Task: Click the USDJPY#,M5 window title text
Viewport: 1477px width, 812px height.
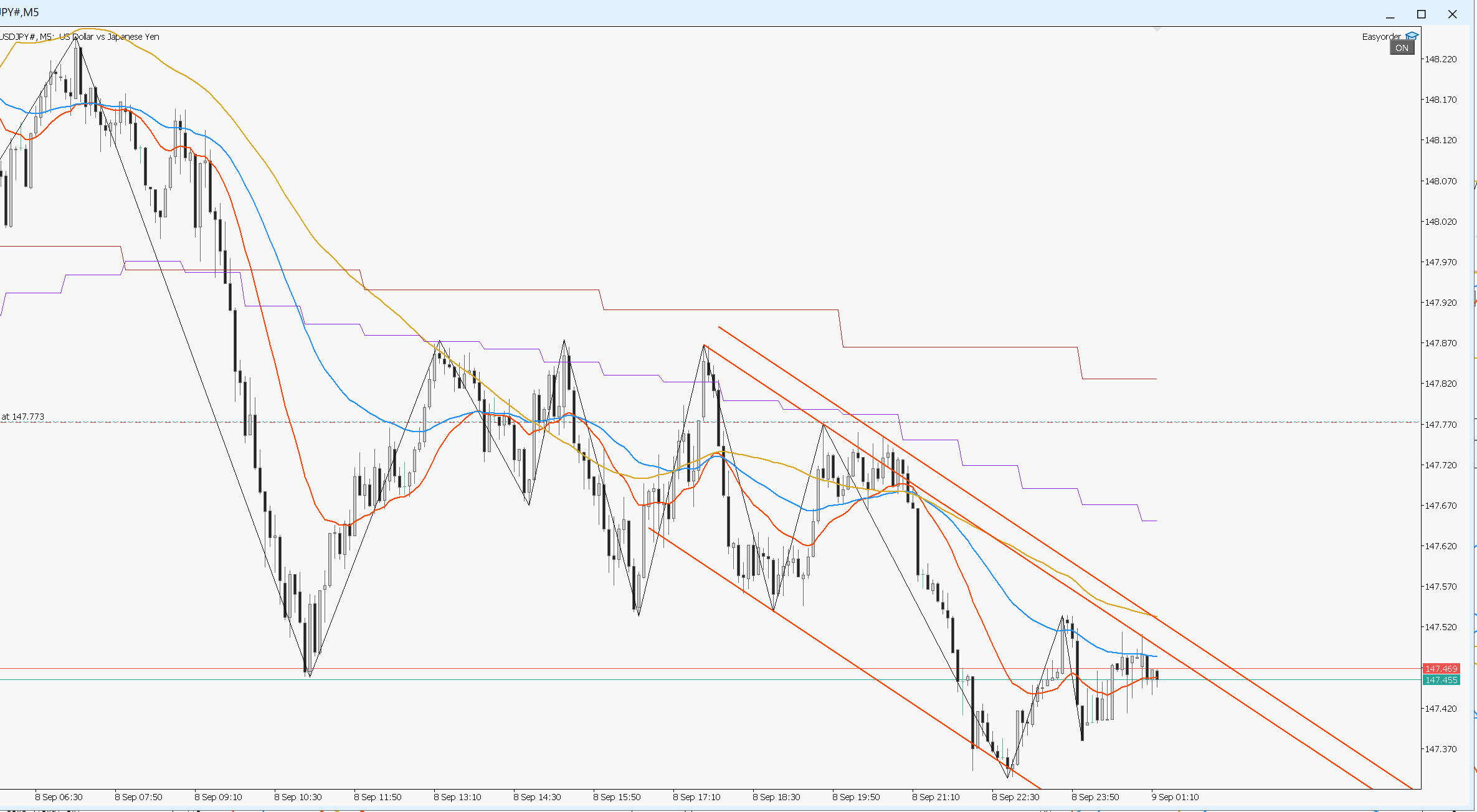Action: (x=19, y=12)
